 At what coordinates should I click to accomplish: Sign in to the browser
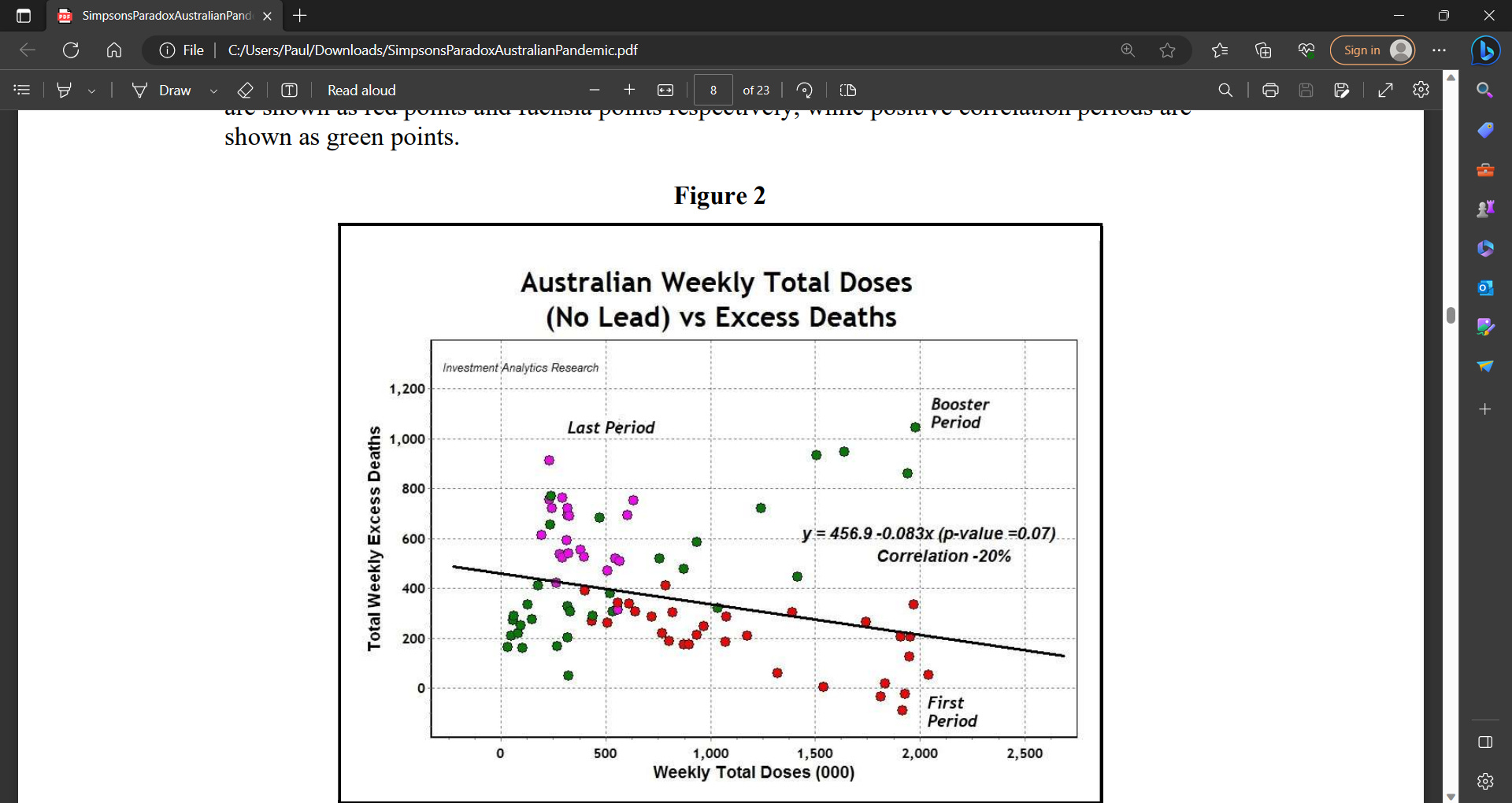coord(1372,50)
